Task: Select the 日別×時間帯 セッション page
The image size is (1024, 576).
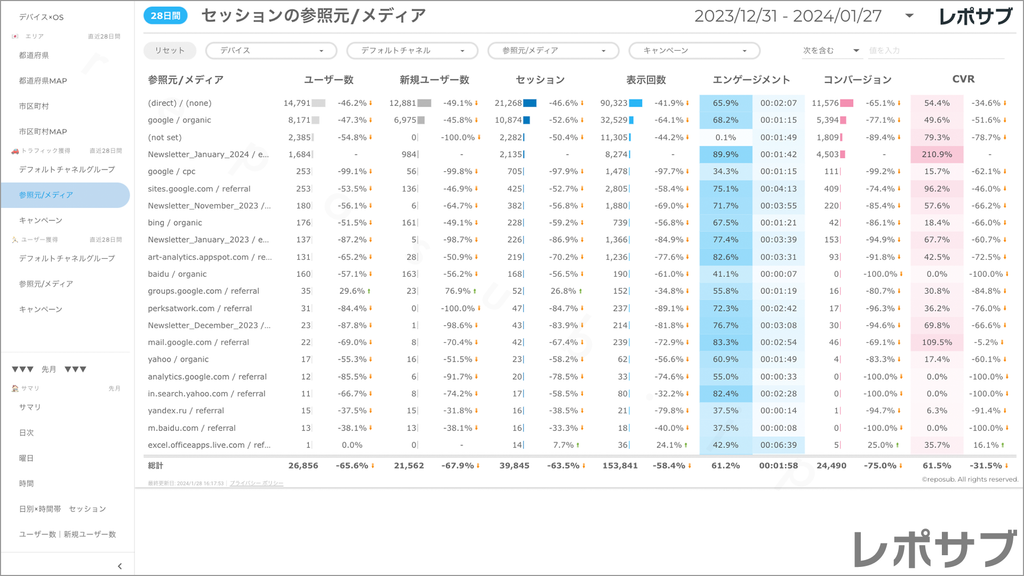Action: click(x=62, y=509)
